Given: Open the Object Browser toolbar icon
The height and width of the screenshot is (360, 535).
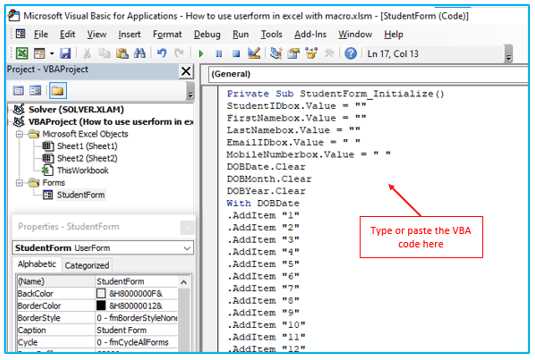Looking at the screenshot, I should pyautogui.click(x=311, y=53).
